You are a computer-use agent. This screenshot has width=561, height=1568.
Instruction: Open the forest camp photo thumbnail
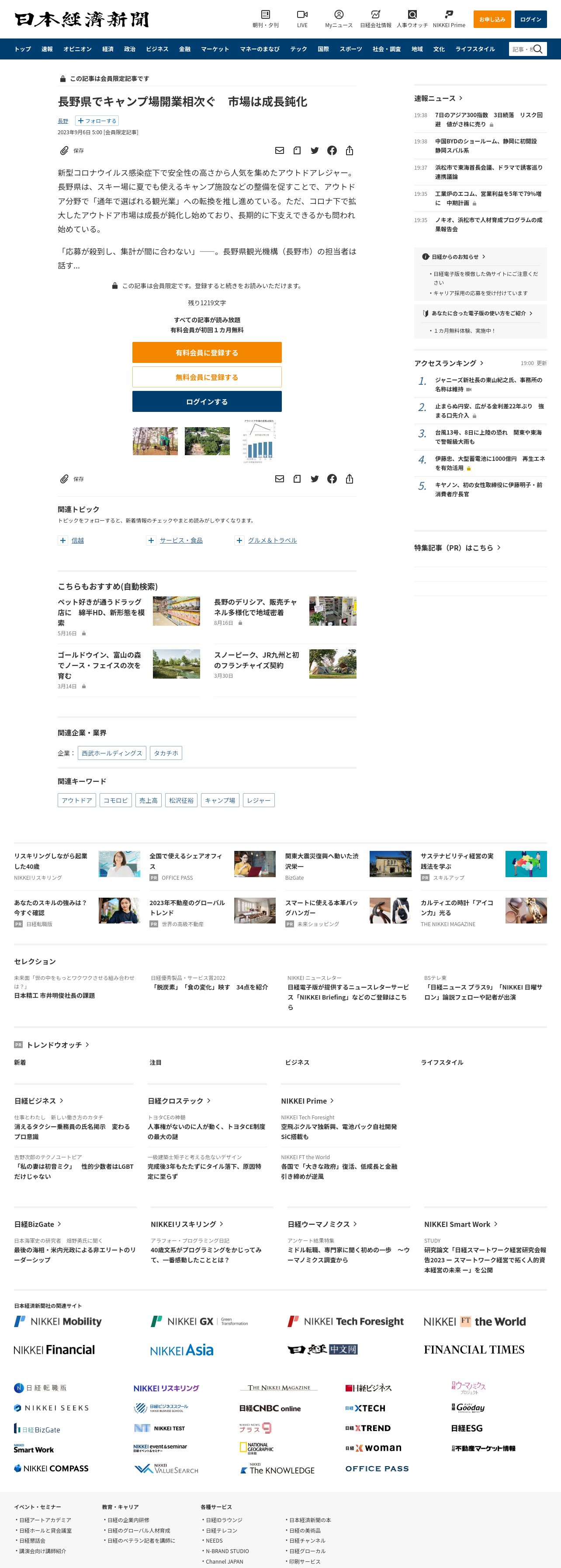[x=155, y=441]
